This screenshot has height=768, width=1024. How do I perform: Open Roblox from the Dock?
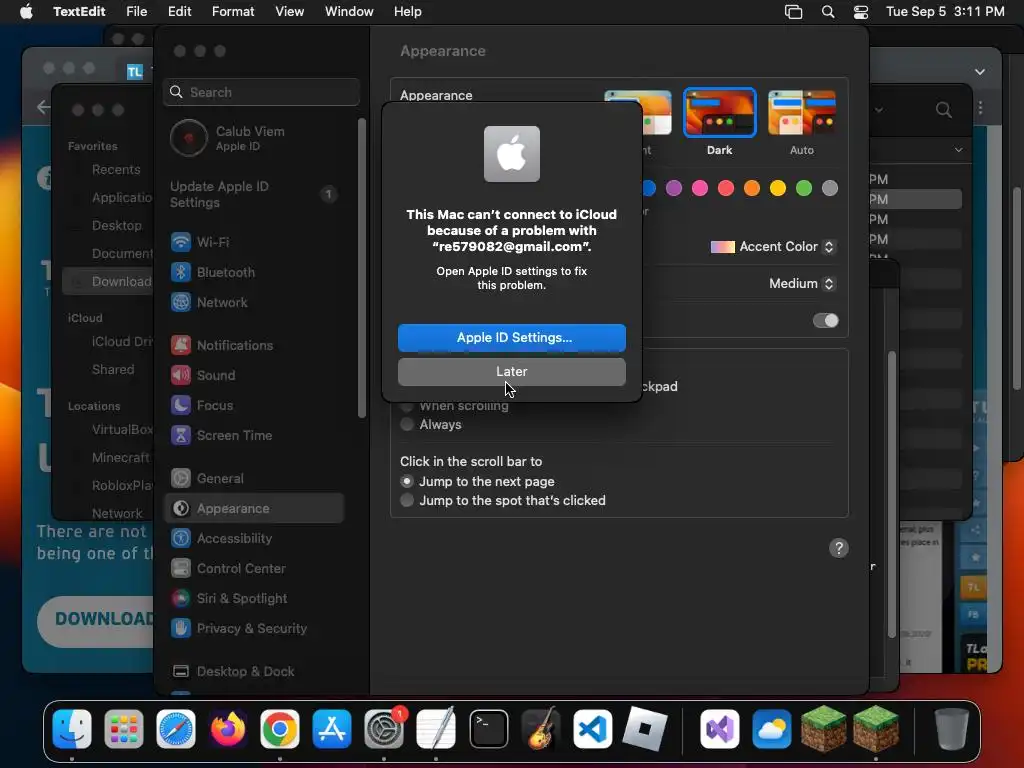click(645, 729)
